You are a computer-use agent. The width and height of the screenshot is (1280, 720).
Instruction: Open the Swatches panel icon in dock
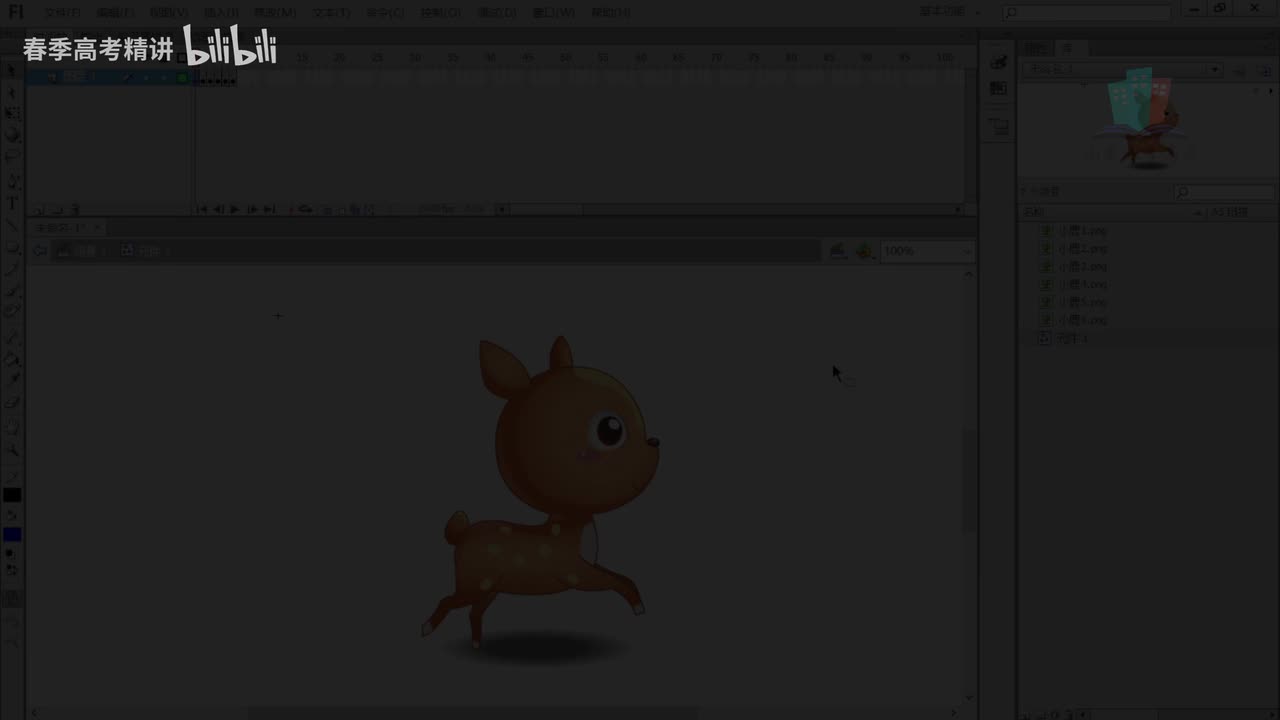pyautogui.click(x=998, y=89)
